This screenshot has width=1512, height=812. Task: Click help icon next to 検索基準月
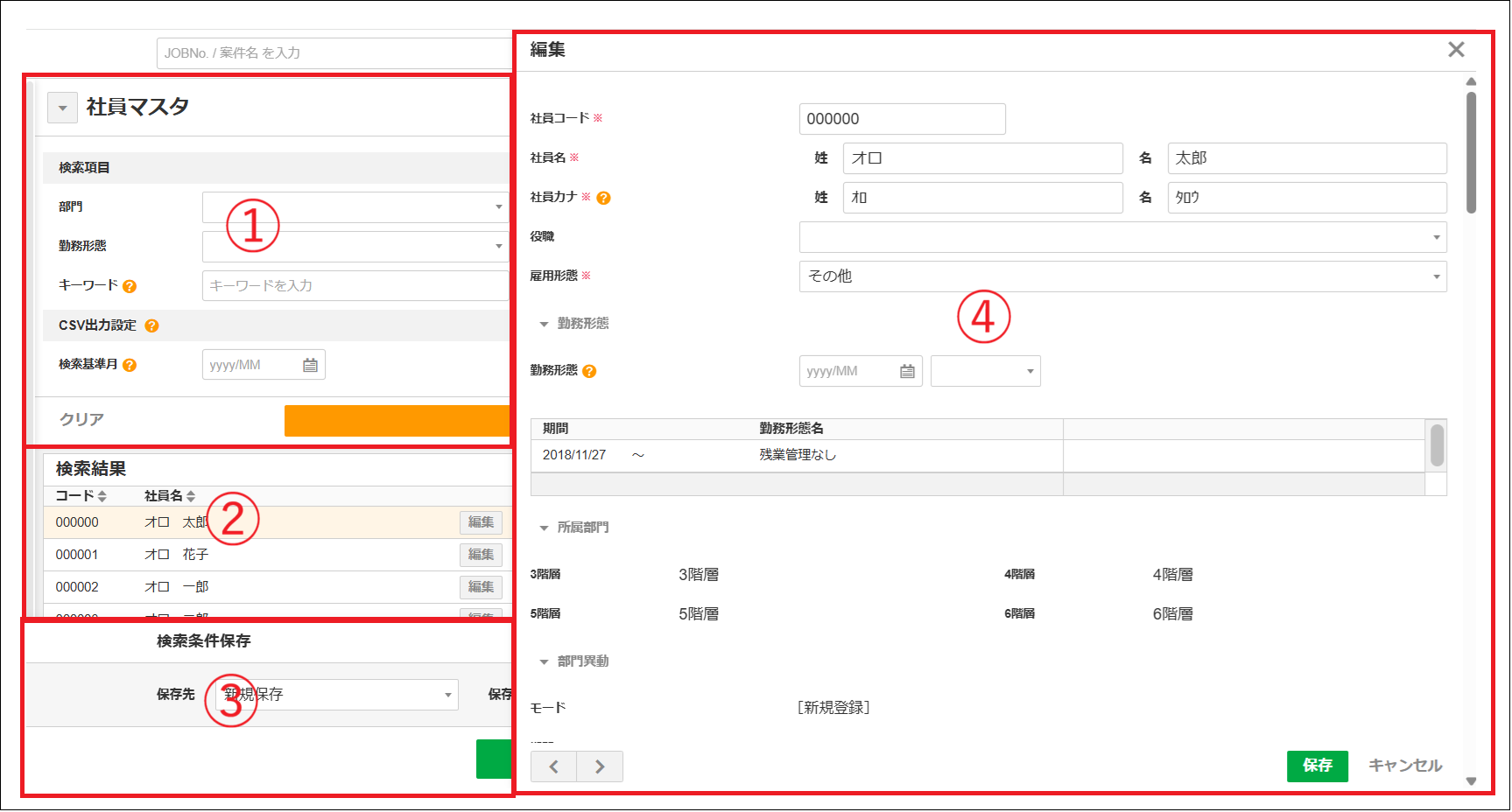click(x=130, y=365)
